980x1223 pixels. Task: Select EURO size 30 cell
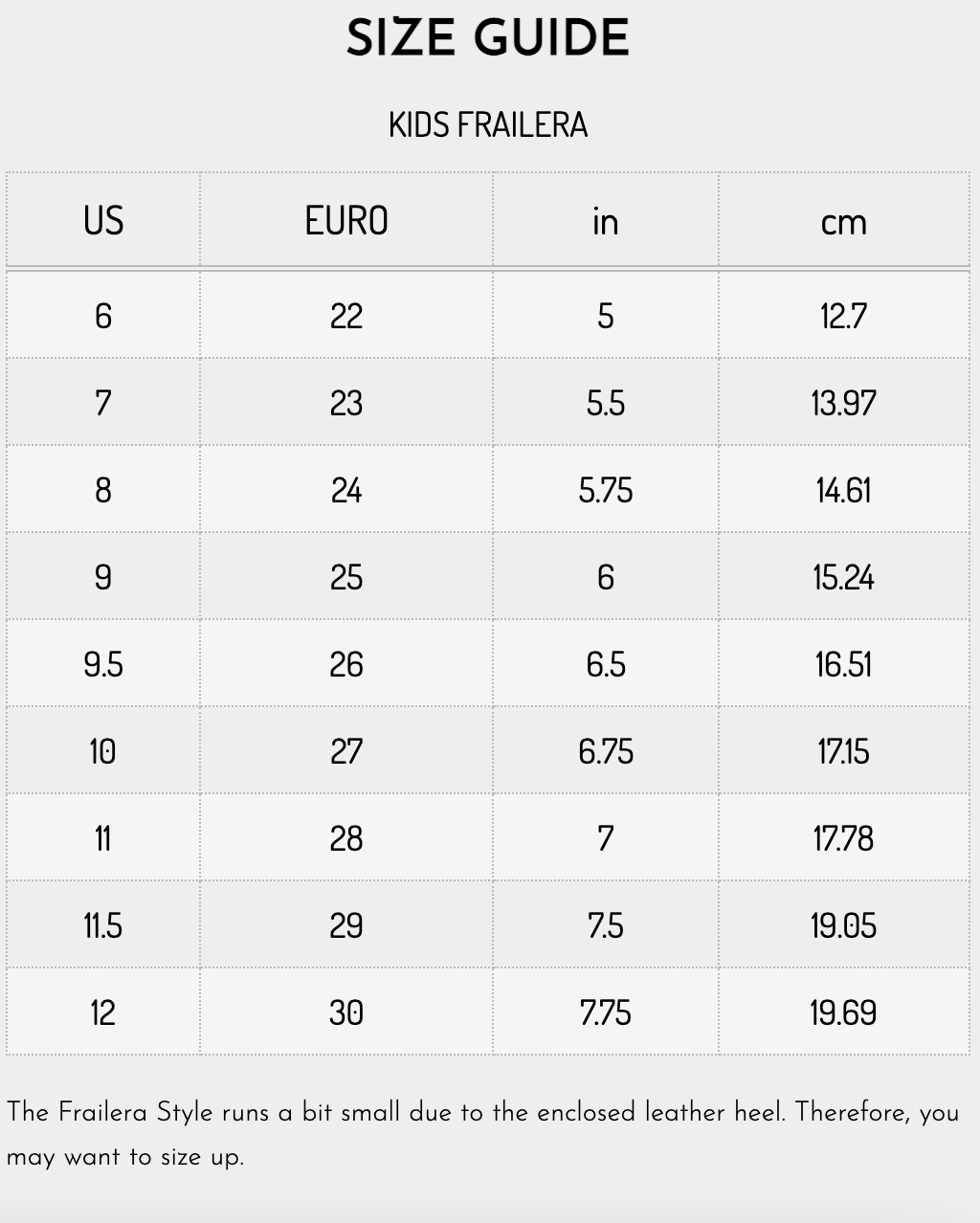346,1012
